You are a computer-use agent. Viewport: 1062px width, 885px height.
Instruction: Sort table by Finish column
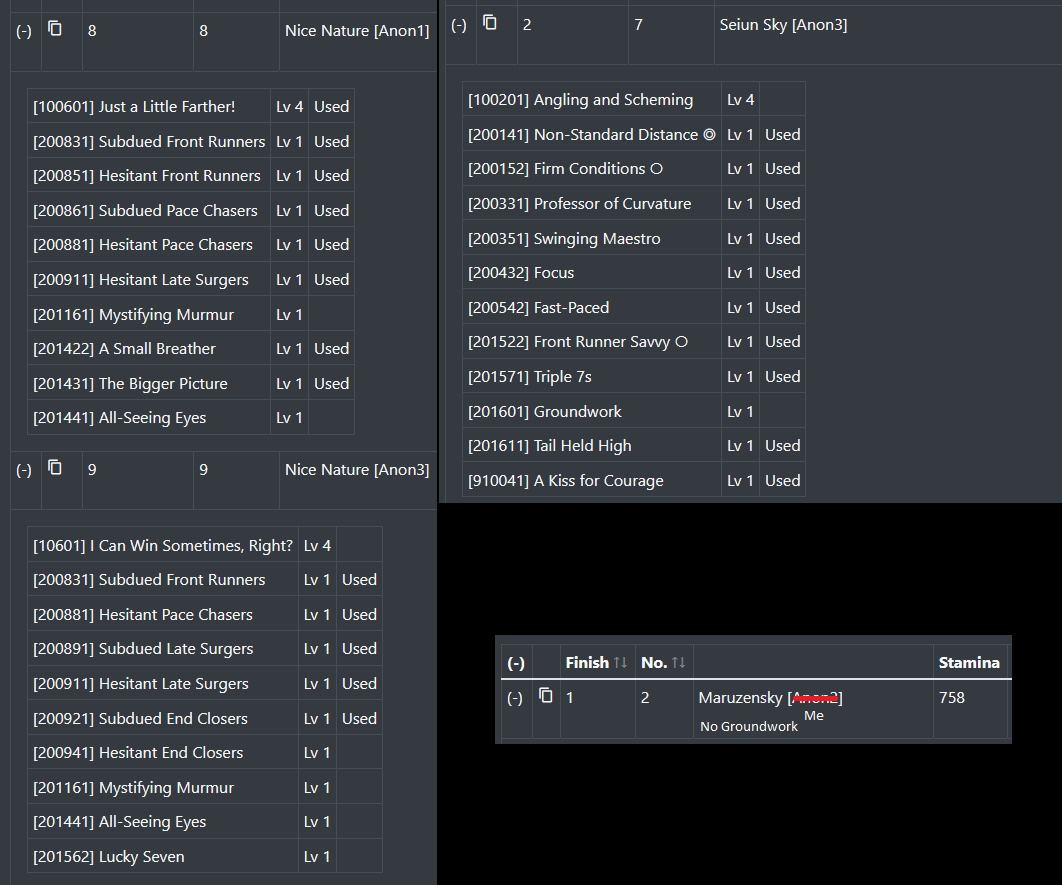click(x=597, y=662)
